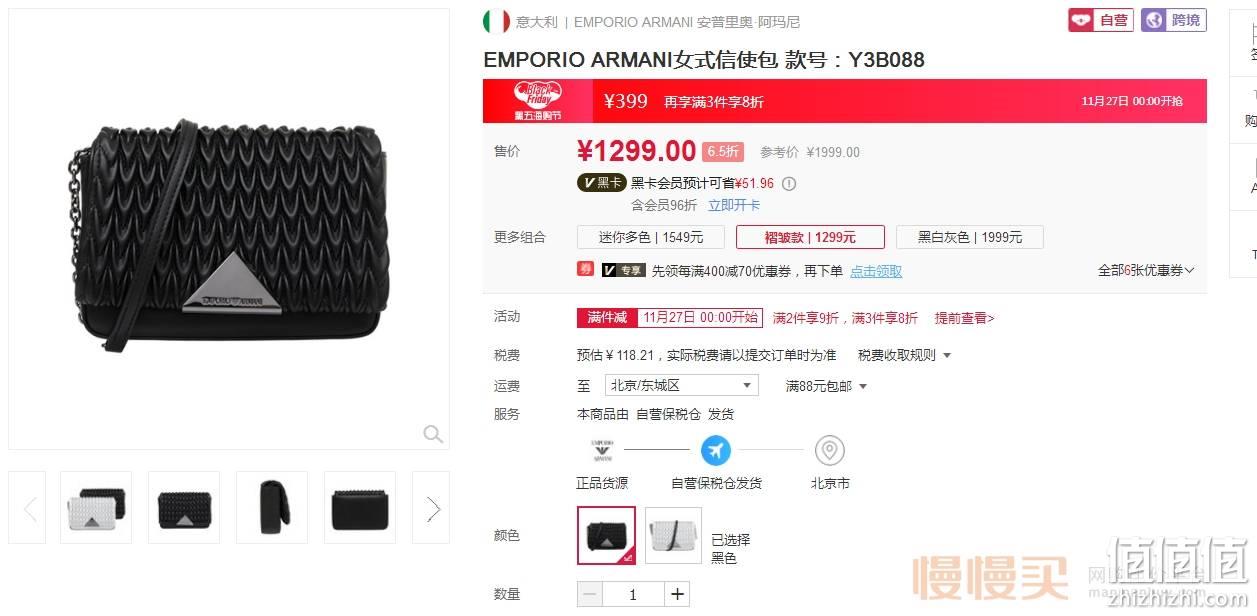Click the airplane bonded warehouse shipping icon
The width and height of the screenshot is (1257, 616).
715,451
